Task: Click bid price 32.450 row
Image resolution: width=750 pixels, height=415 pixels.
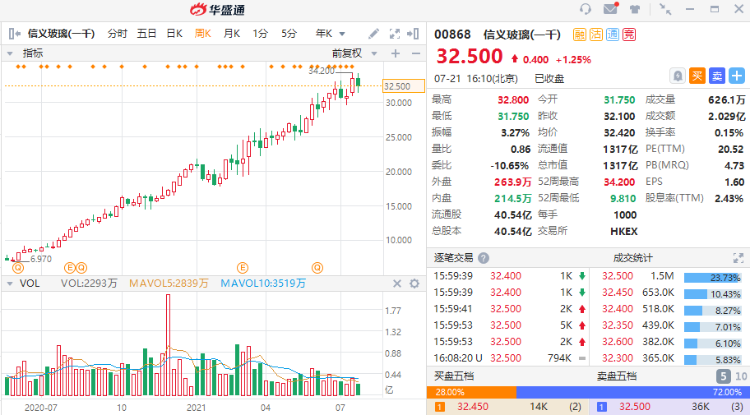Action: click(508, 407)
